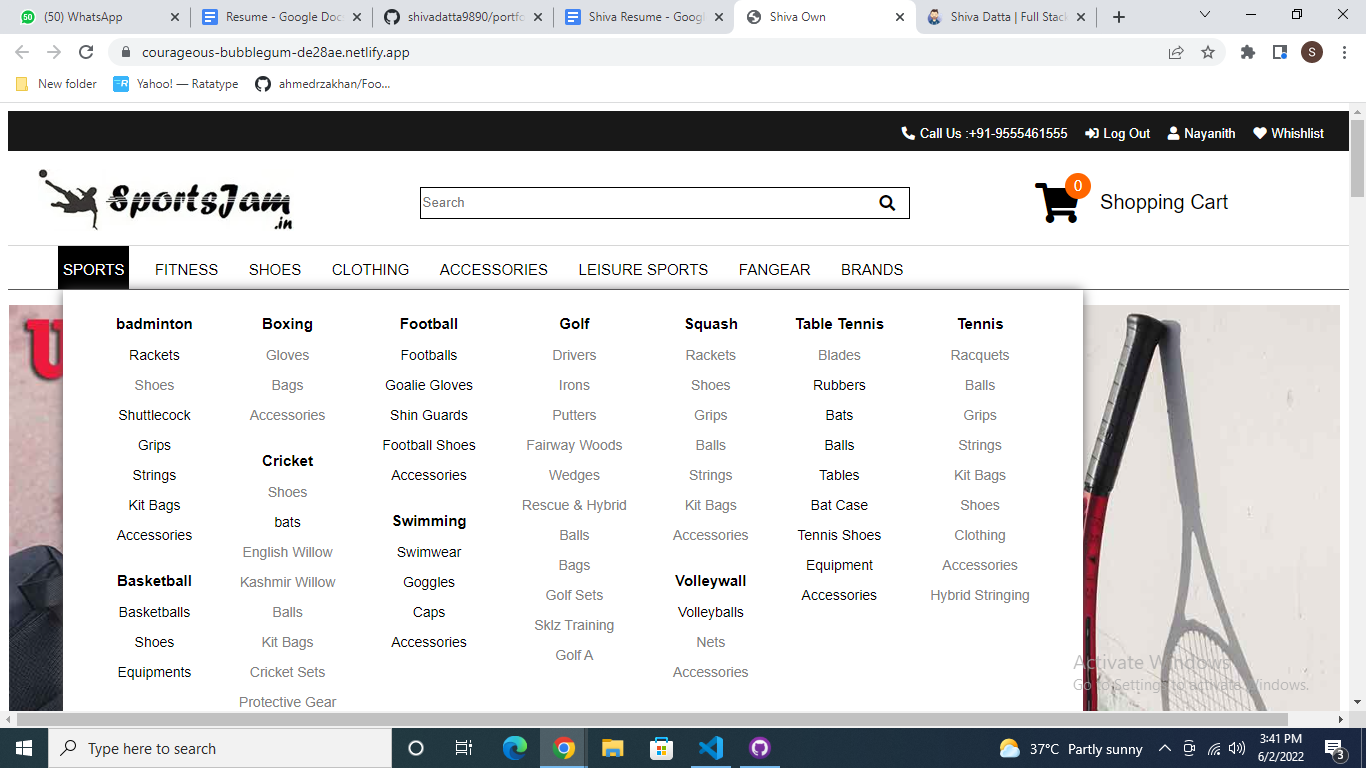1366x768 pixels.
Task: Click the search magnifier icon
Action: [887, 203]
